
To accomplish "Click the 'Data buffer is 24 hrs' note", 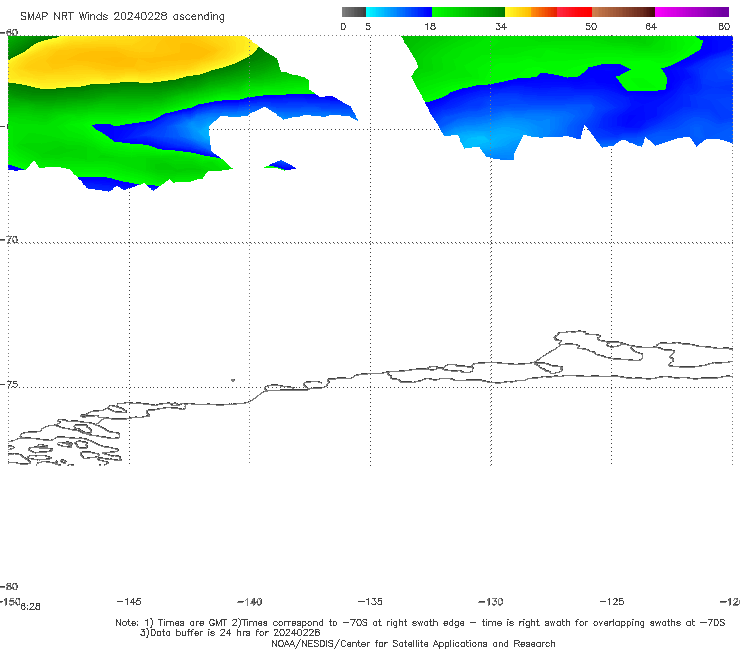I will (x=230, y=633).
